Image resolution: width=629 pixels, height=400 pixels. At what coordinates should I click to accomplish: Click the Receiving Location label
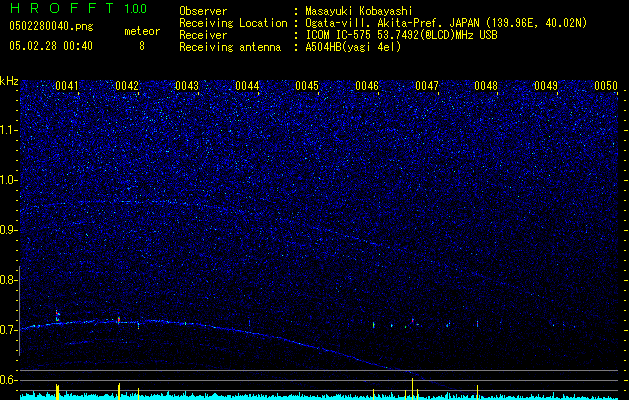tap(233, 23)
